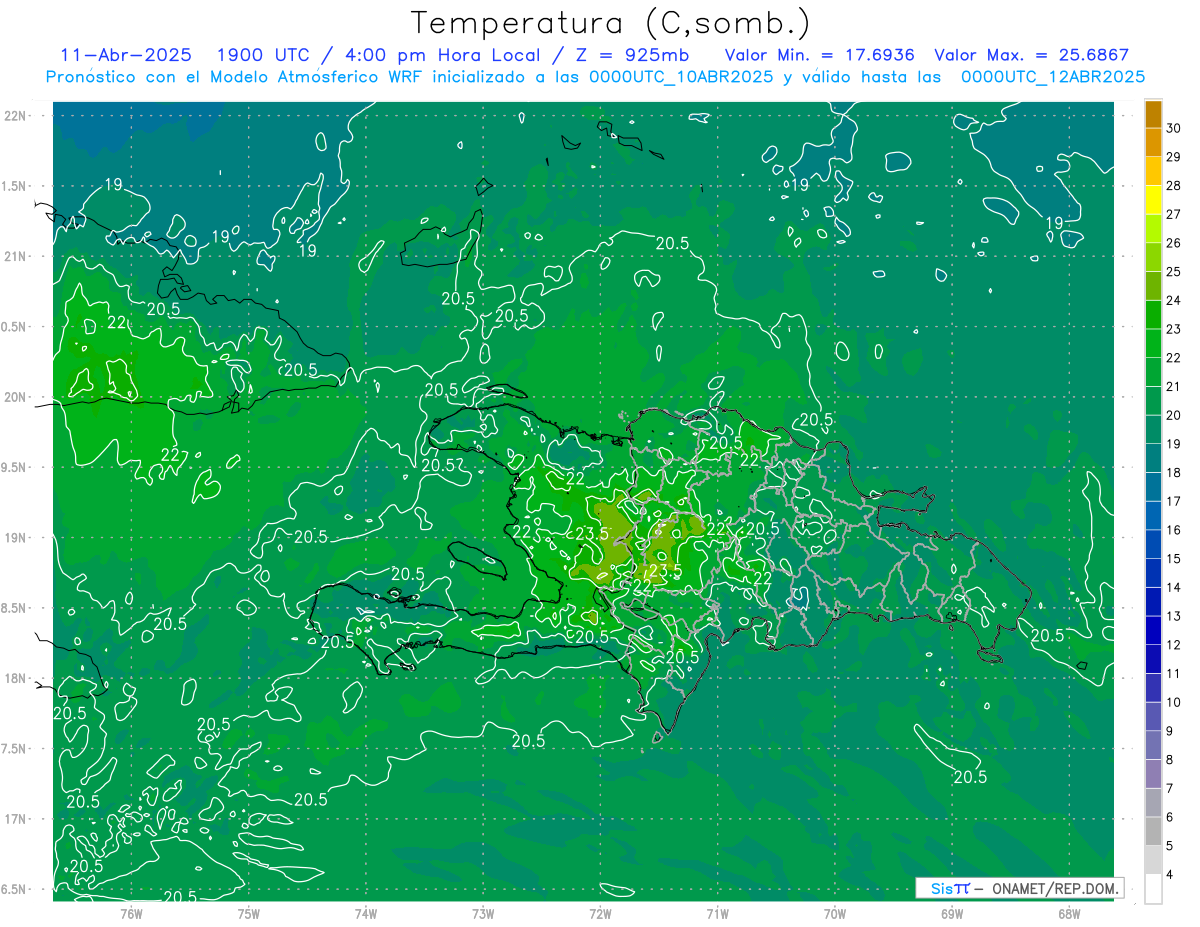Click the title 'Temperatura (C,somb.)'
Screen dimensions: 1200x927
[610, 24]
